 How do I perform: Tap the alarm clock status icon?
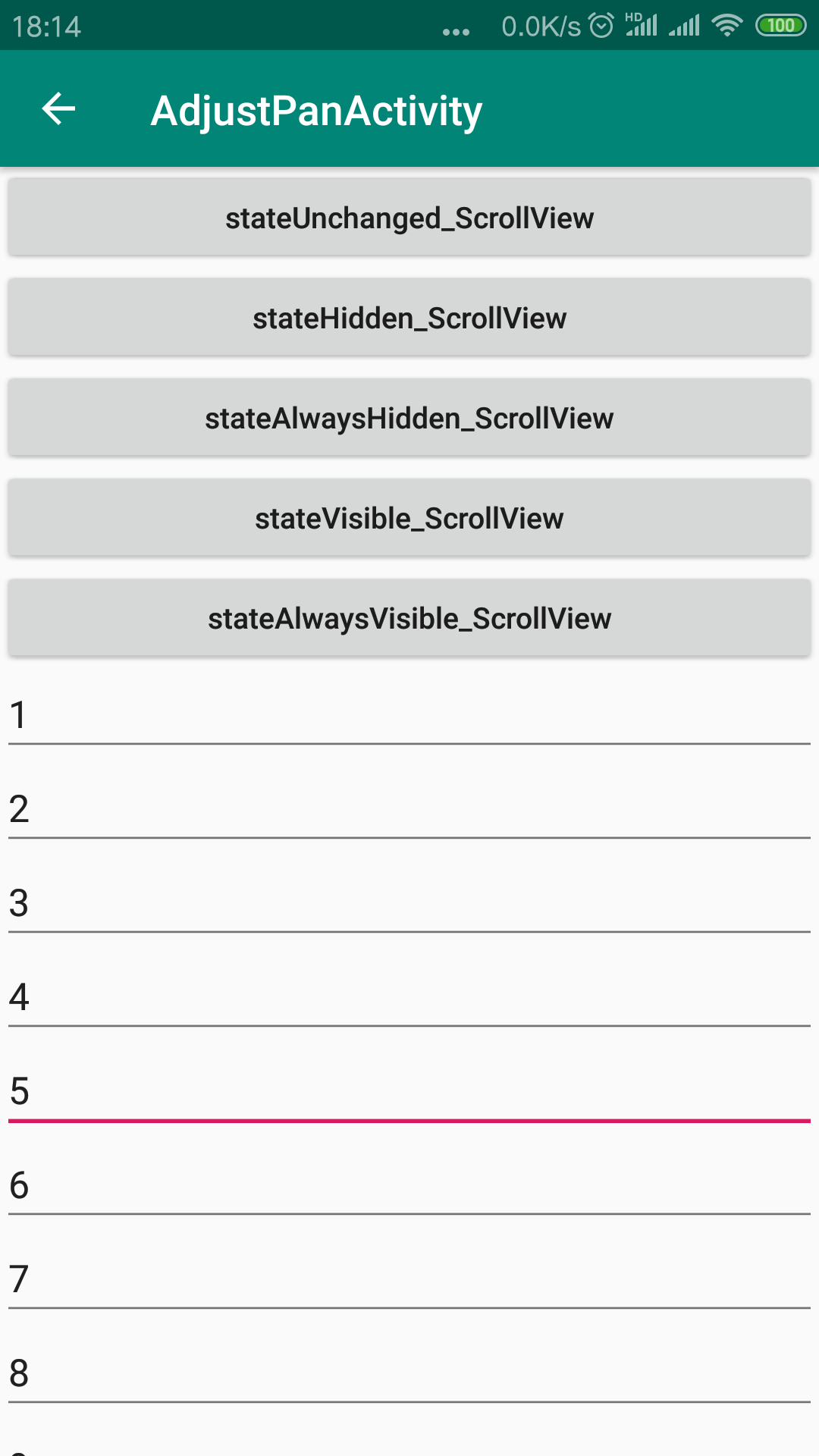[601, 26]
